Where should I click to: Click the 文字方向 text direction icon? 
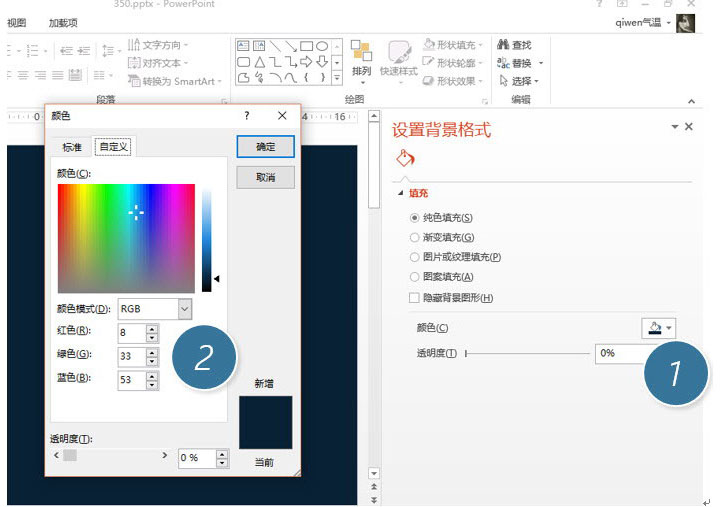[134, 45]
